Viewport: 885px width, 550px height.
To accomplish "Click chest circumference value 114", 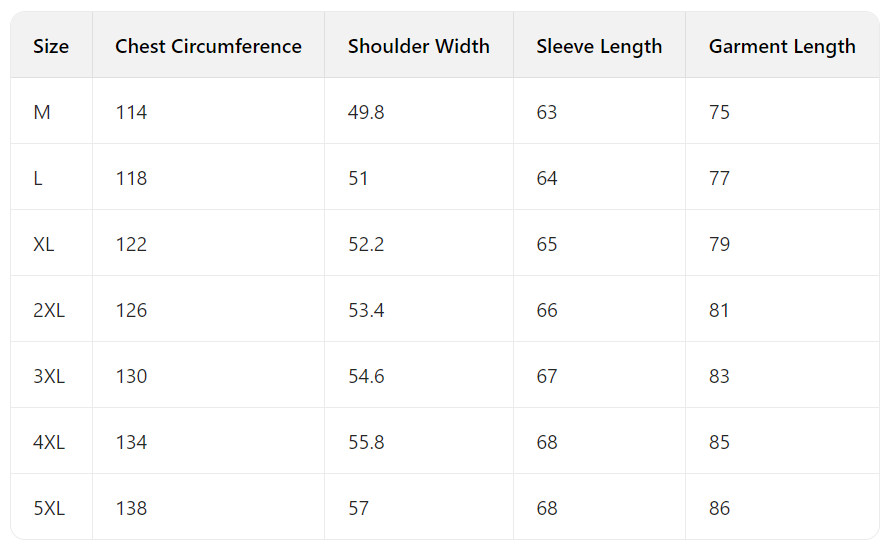I will point(131,112).
